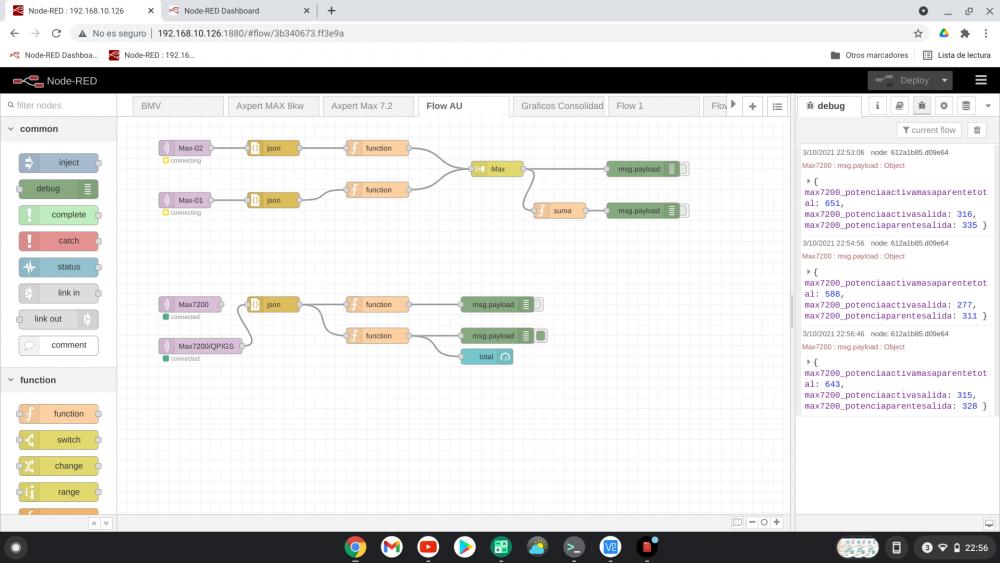1000x563 pixels.
Task: Open the list of flows icon
Action: point(777,106)
